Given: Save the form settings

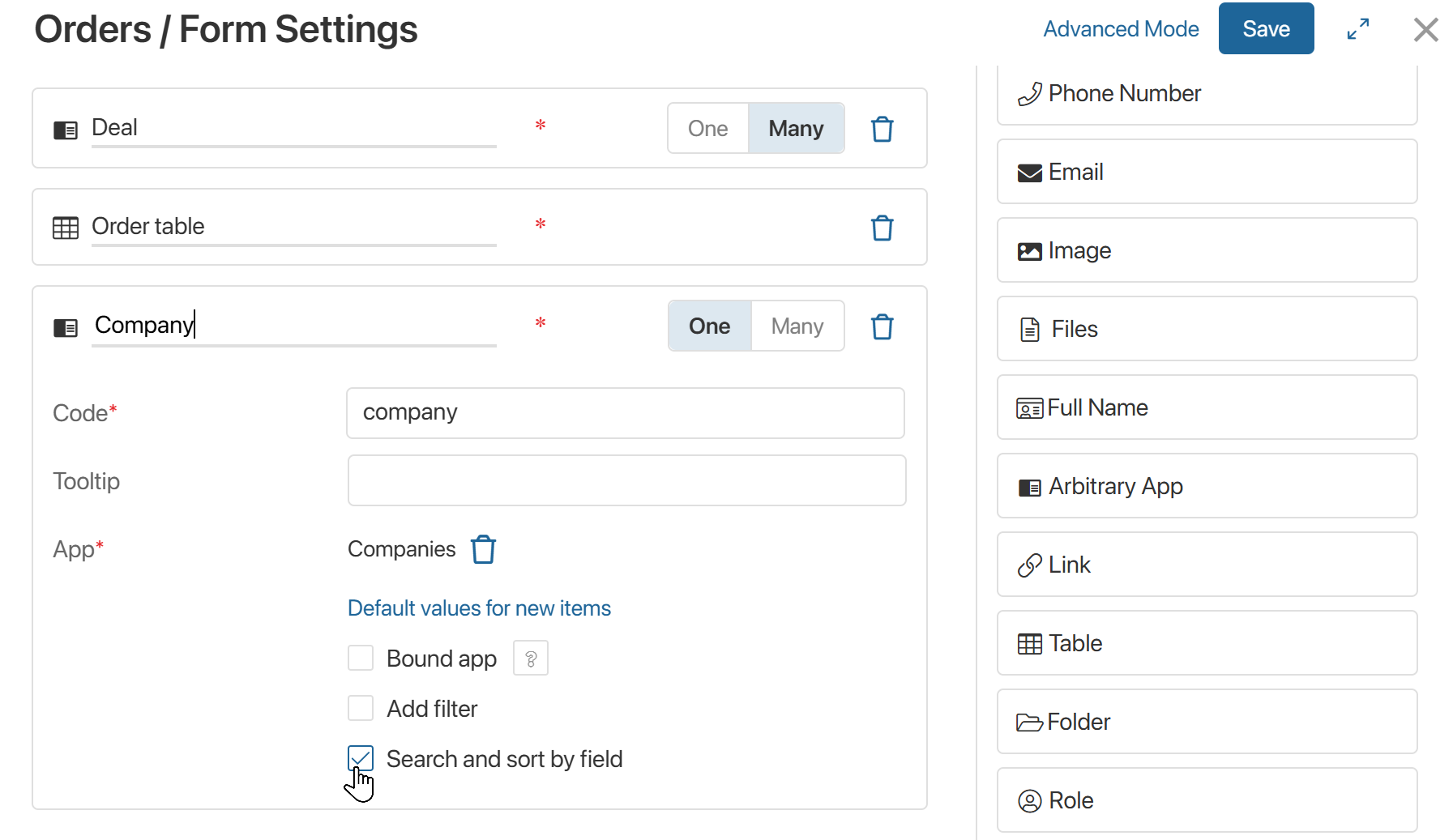Looking at the screenshot, I should coord(1265,29).
